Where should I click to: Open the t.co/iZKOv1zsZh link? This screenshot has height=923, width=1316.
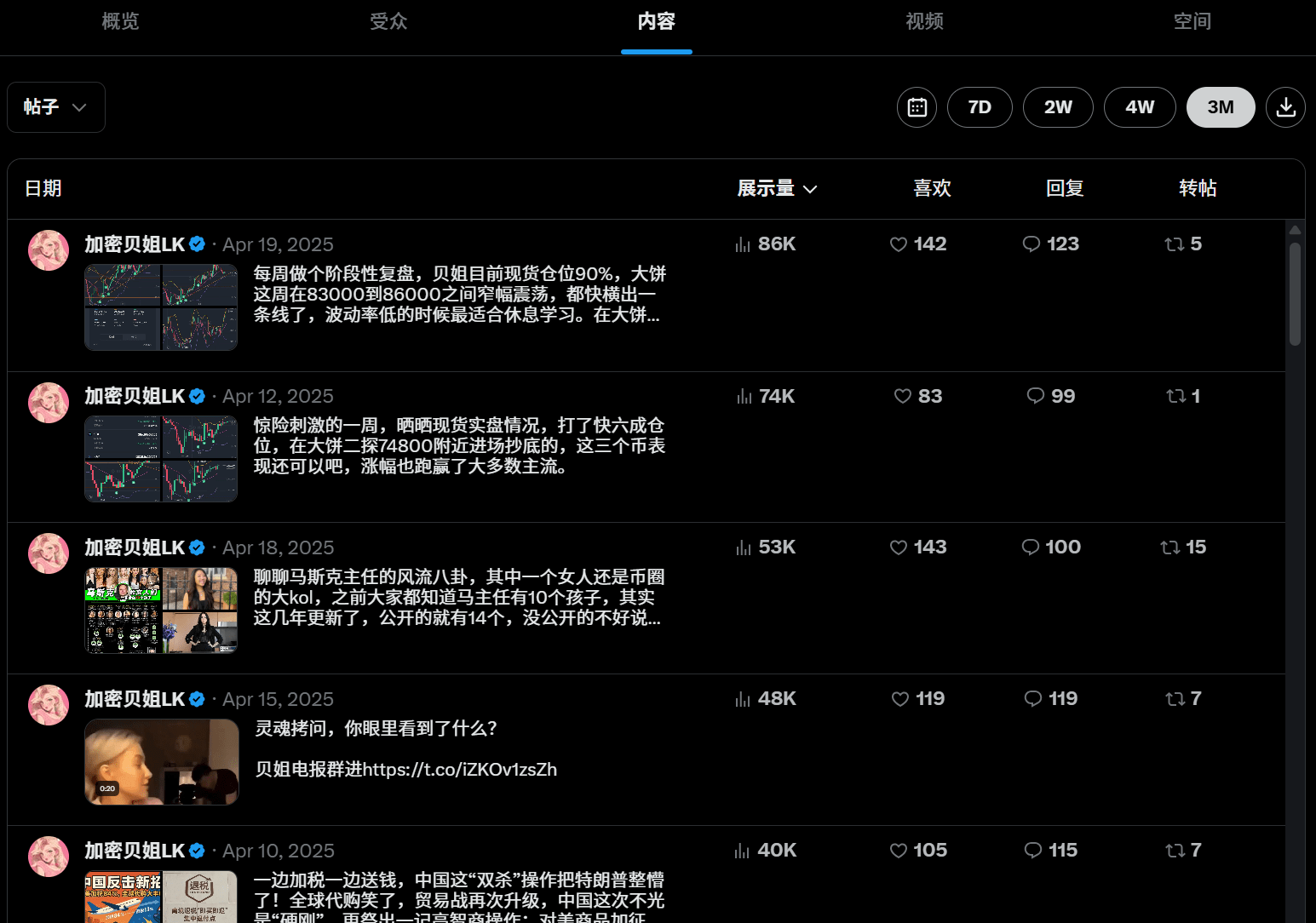(460, 770)
